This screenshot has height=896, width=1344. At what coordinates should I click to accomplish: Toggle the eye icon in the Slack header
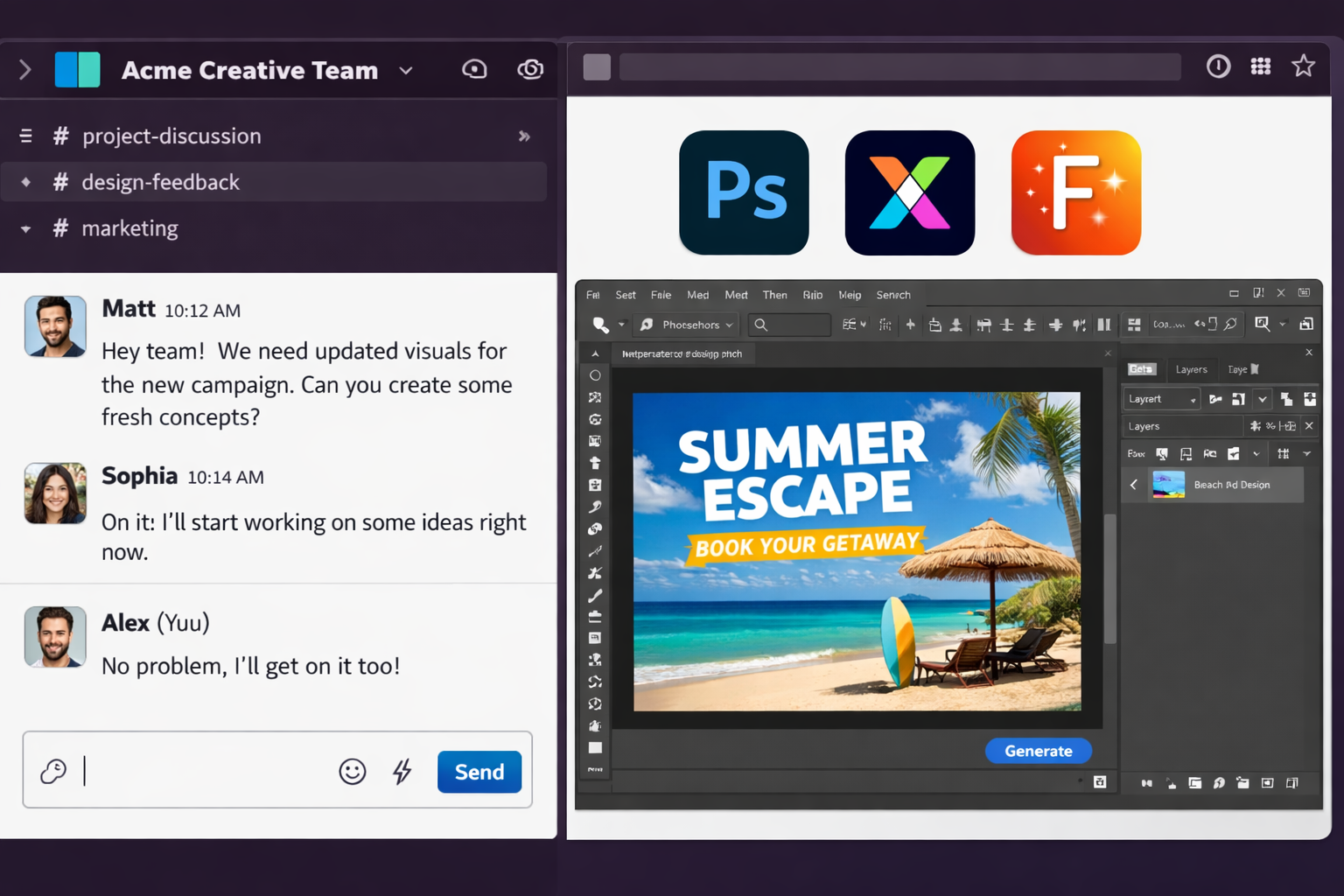[530, 69]
